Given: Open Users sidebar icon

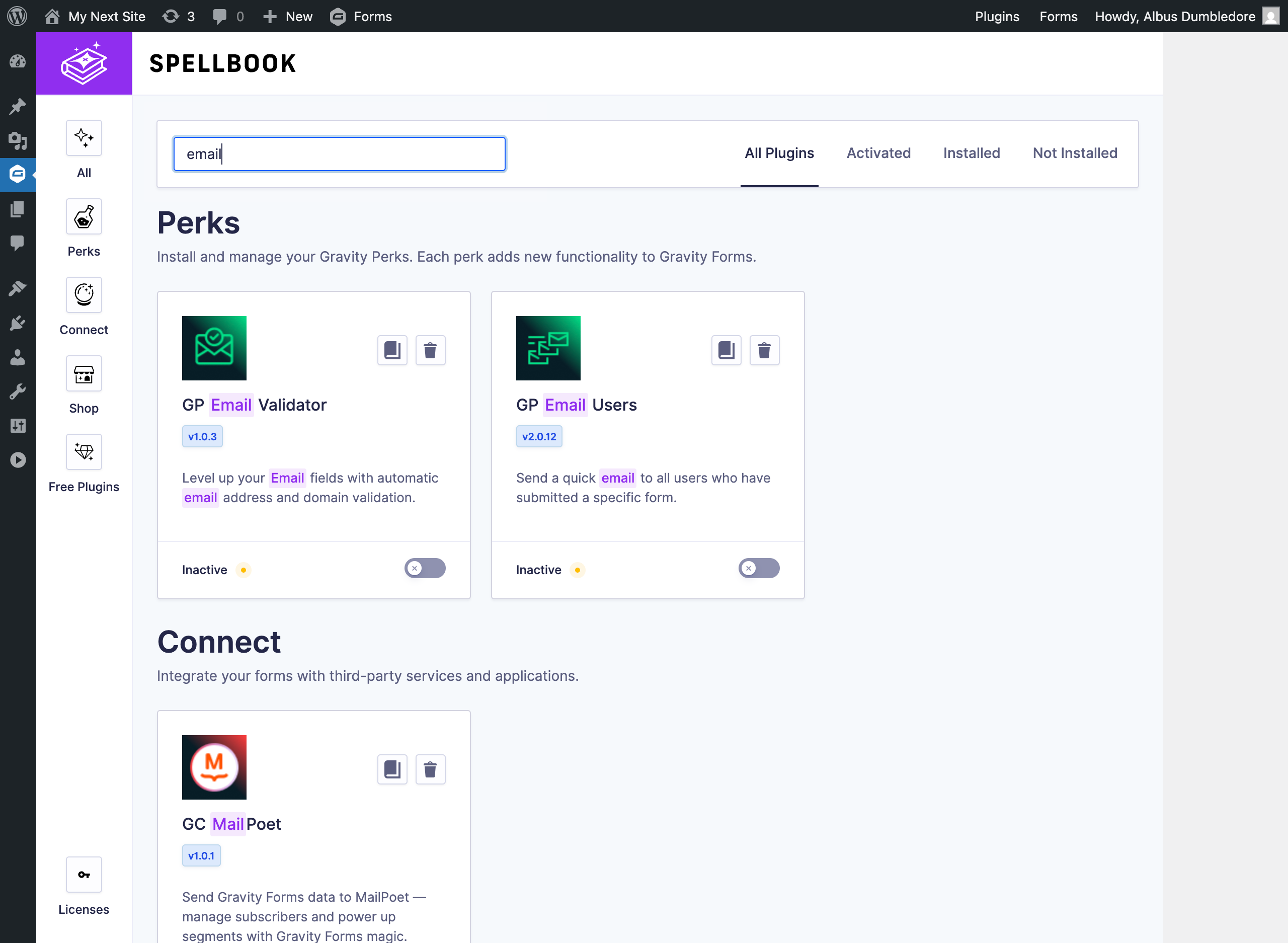Looking at the screenshot, I should click(18, 357).
